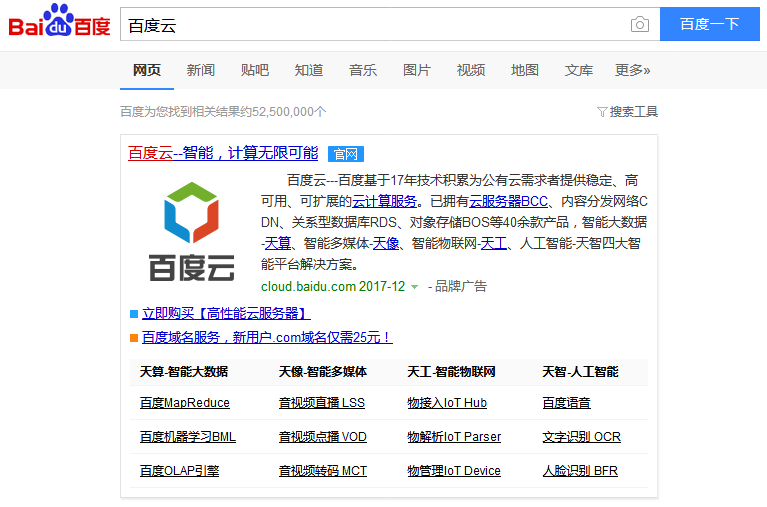Open the 物管理IoT Device link
The width and height of the screenshot is (767, 507).
coord(454,471)
